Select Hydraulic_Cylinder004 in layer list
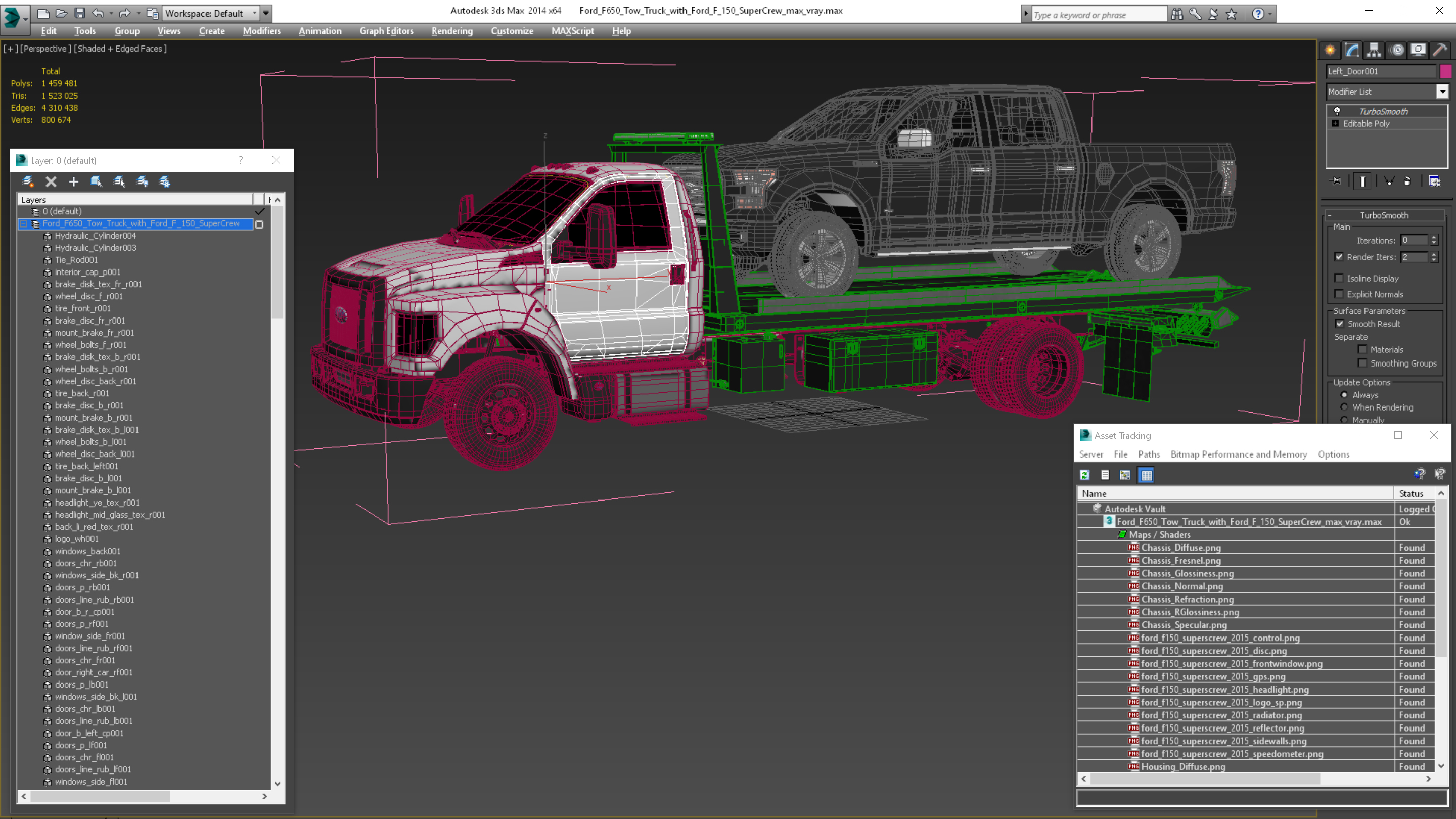 tap(95, 236)
